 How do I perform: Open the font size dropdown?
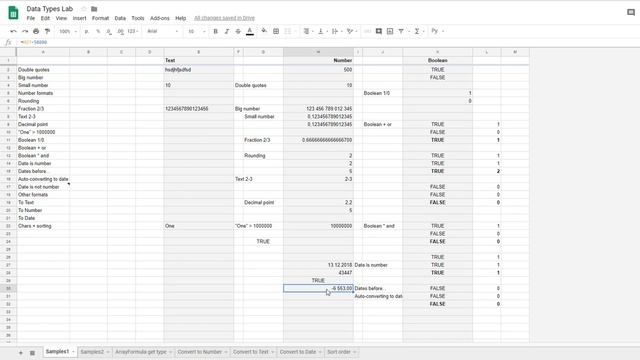[196, 31]
